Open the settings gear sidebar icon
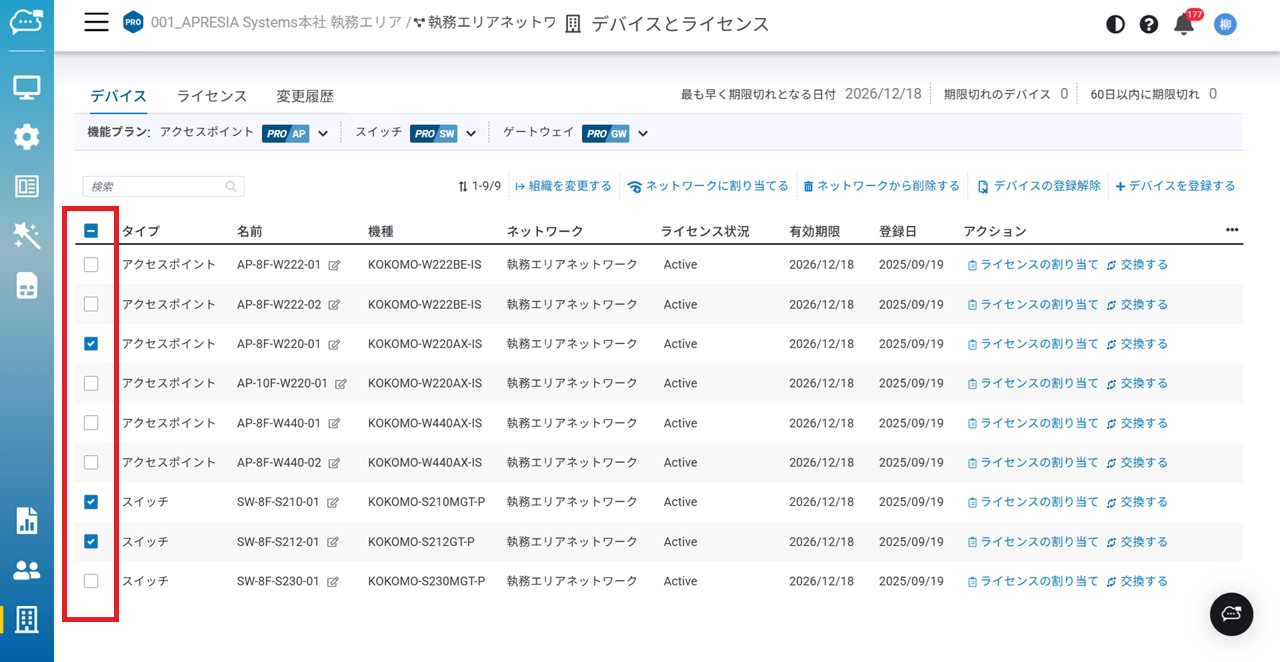The image size is (1280, 662). (x=27, y=137)
